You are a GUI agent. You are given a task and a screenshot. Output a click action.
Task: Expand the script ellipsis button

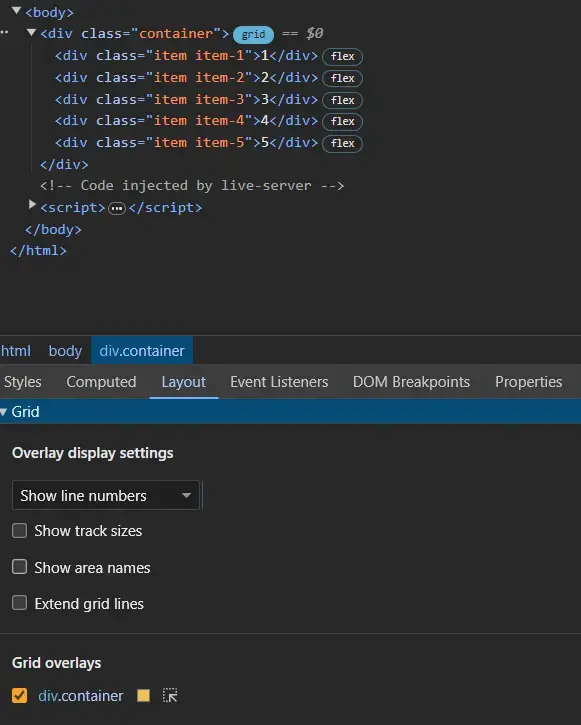point(117,209)
